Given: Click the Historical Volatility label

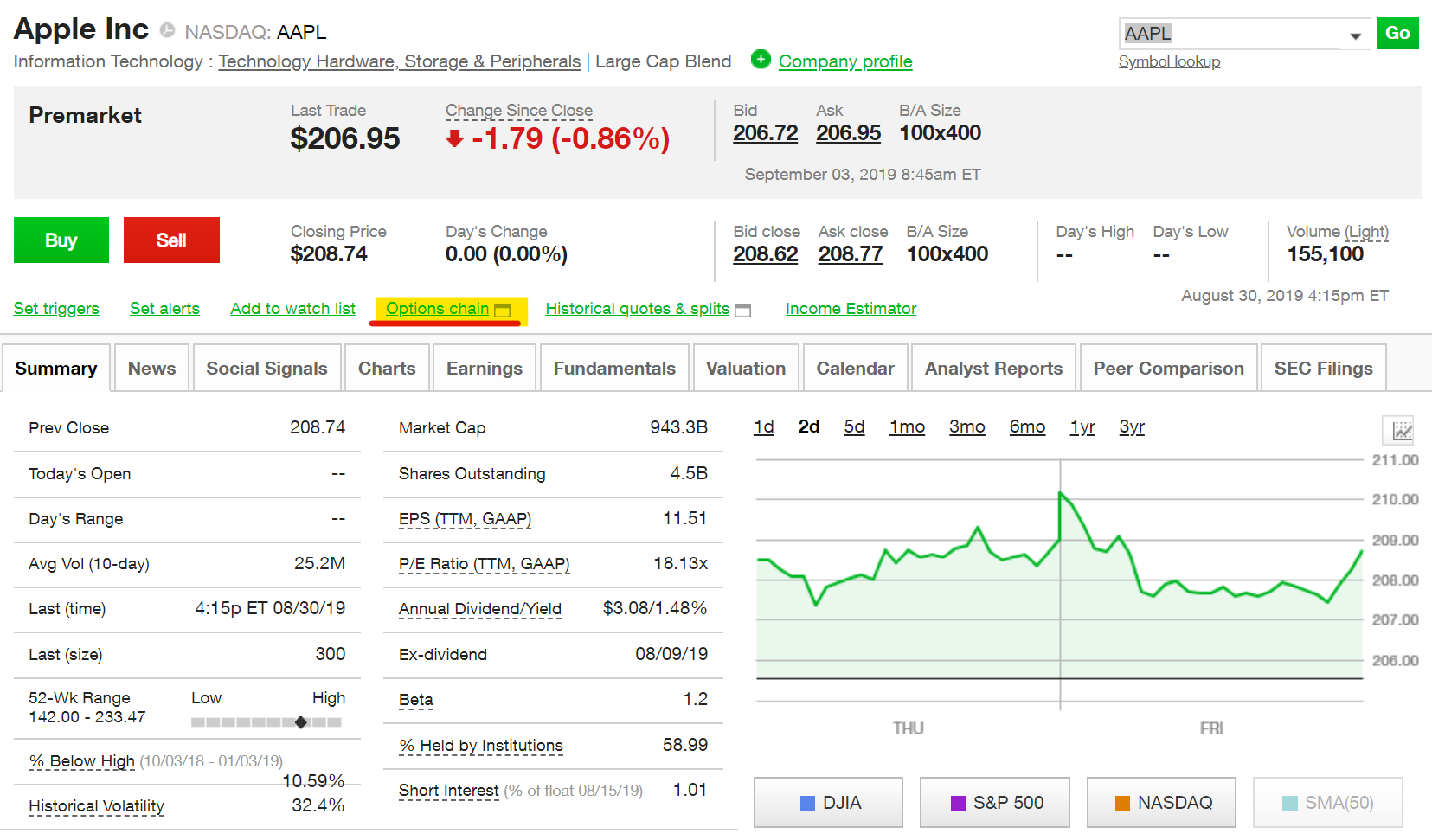Looking at the screenshot, I should point(96,806).
